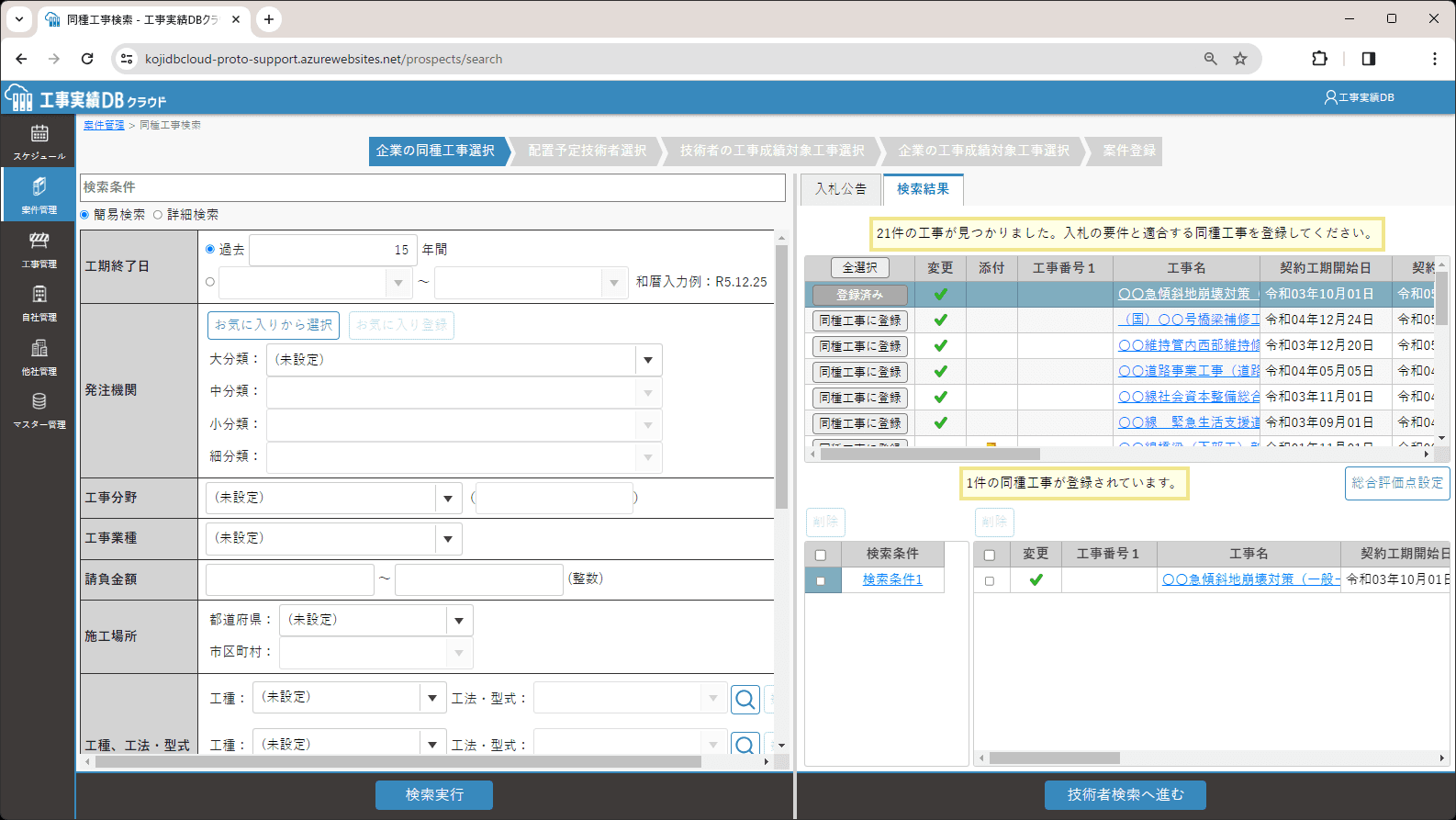Select the 詳細検索 radio button
The width and height of the screenshot is (1456, 820).
tap(158, 215)
